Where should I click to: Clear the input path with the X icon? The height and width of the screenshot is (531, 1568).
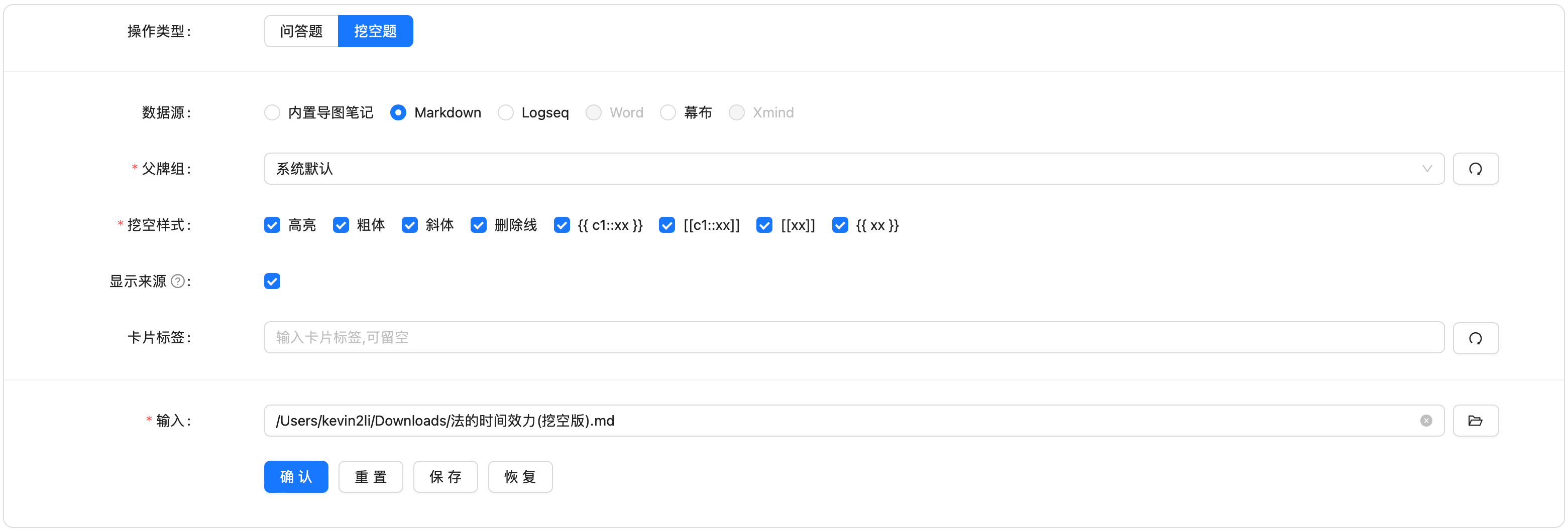click(x=1425, y=420)
